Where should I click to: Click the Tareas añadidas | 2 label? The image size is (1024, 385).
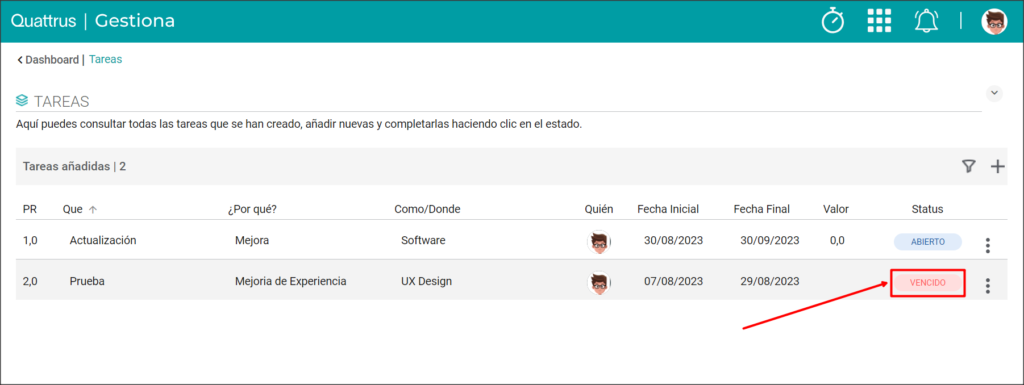[x=74, y=166]
